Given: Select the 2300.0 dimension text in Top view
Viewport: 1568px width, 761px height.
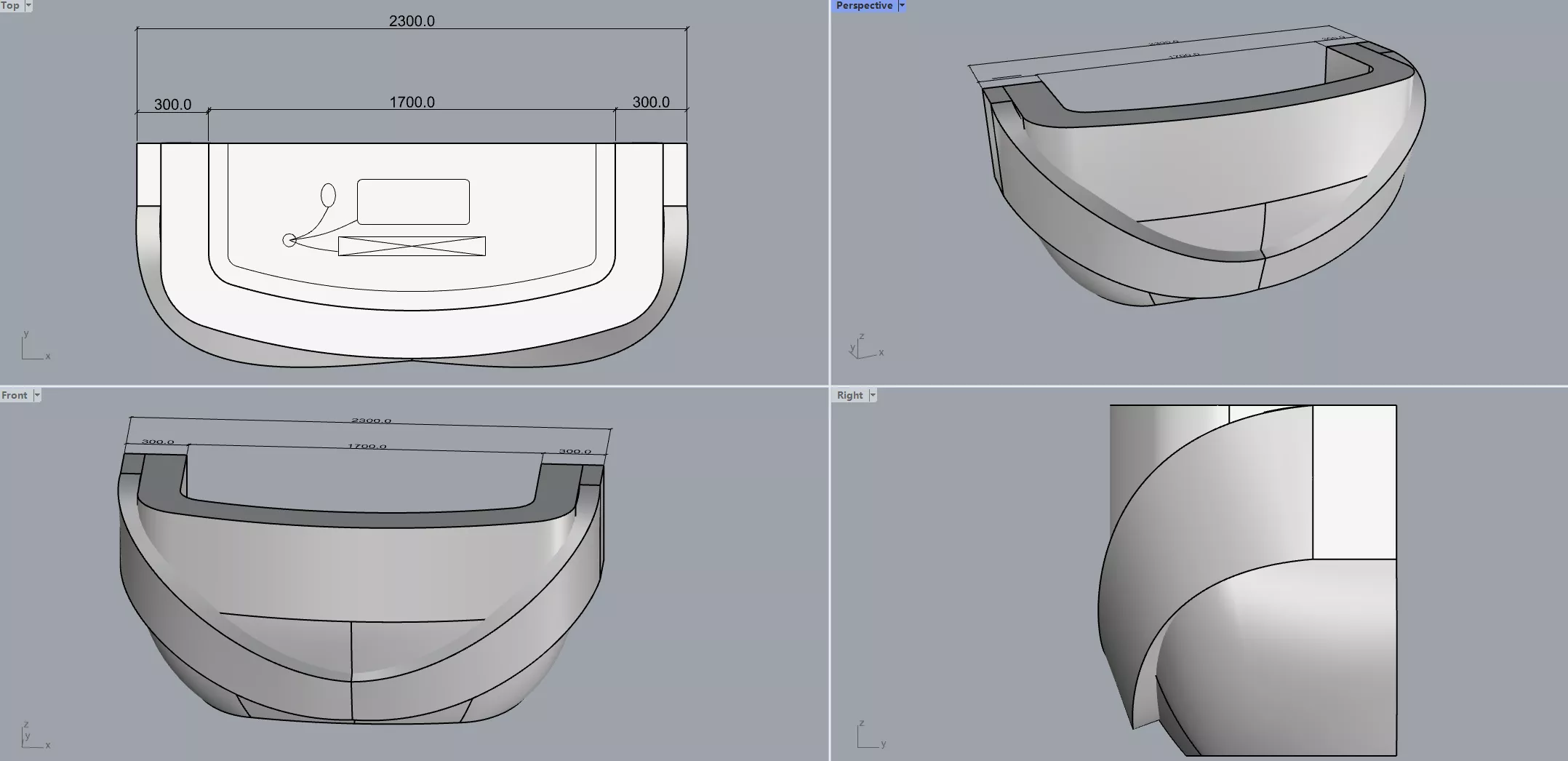Looking at the screenshot, I should (x=412, y=21).
